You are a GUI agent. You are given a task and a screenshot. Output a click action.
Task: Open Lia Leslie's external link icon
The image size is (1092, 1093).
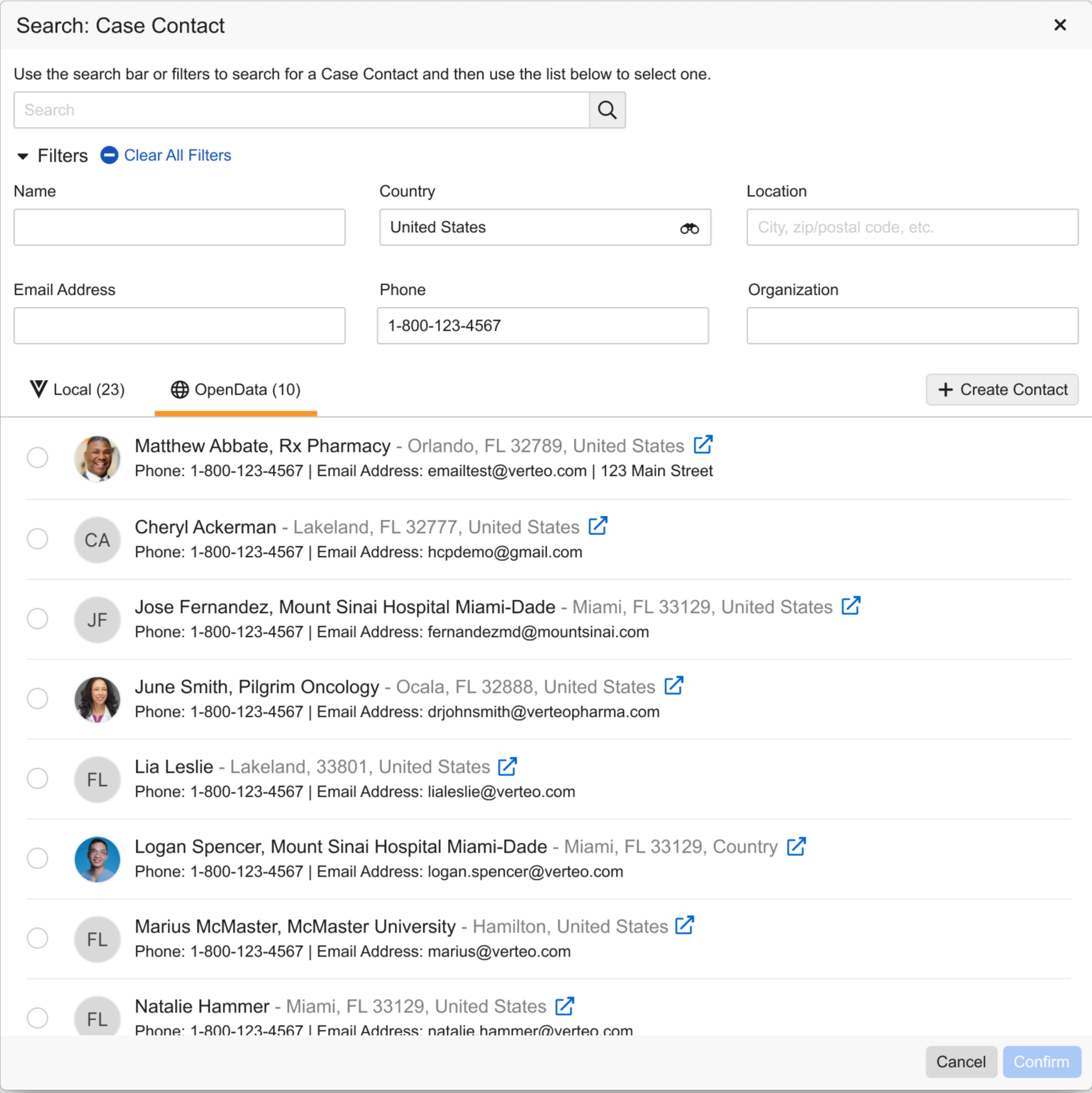click(x=507, y=766)
